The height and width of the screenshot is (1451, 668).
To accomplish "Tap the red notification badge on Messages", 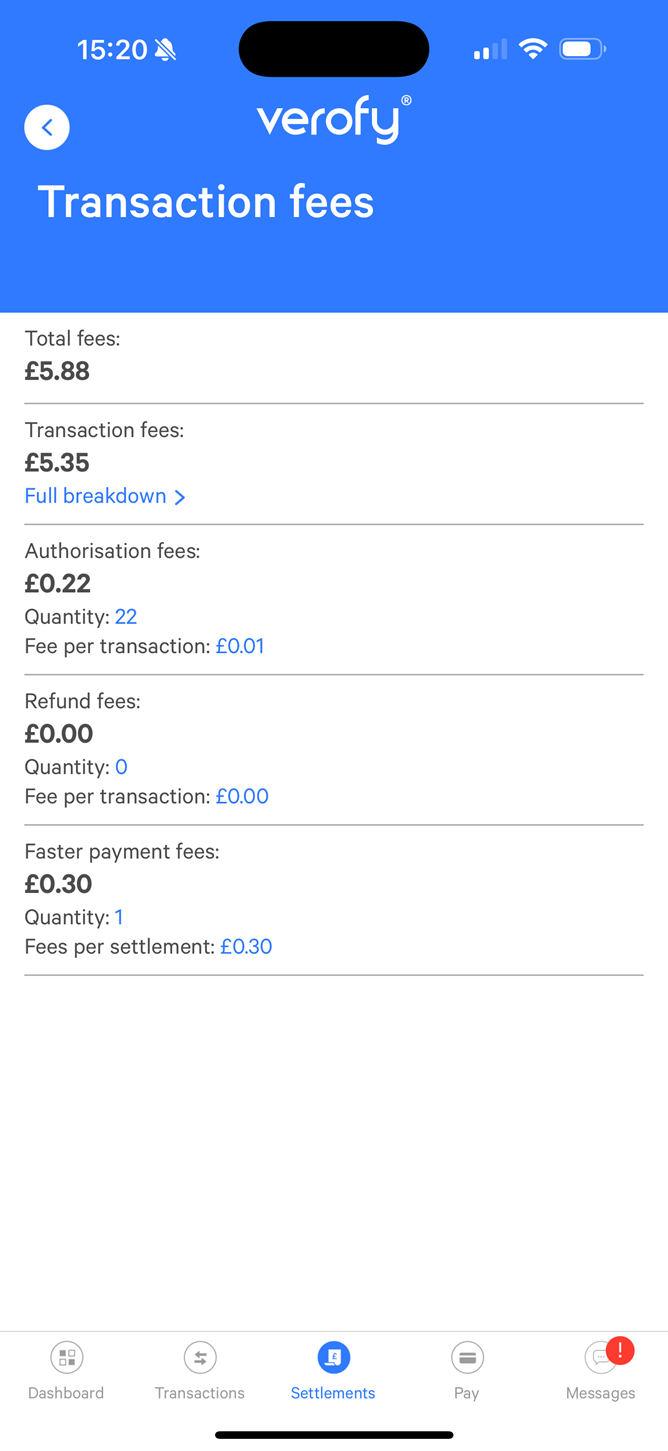I will tap(620, 1350).
